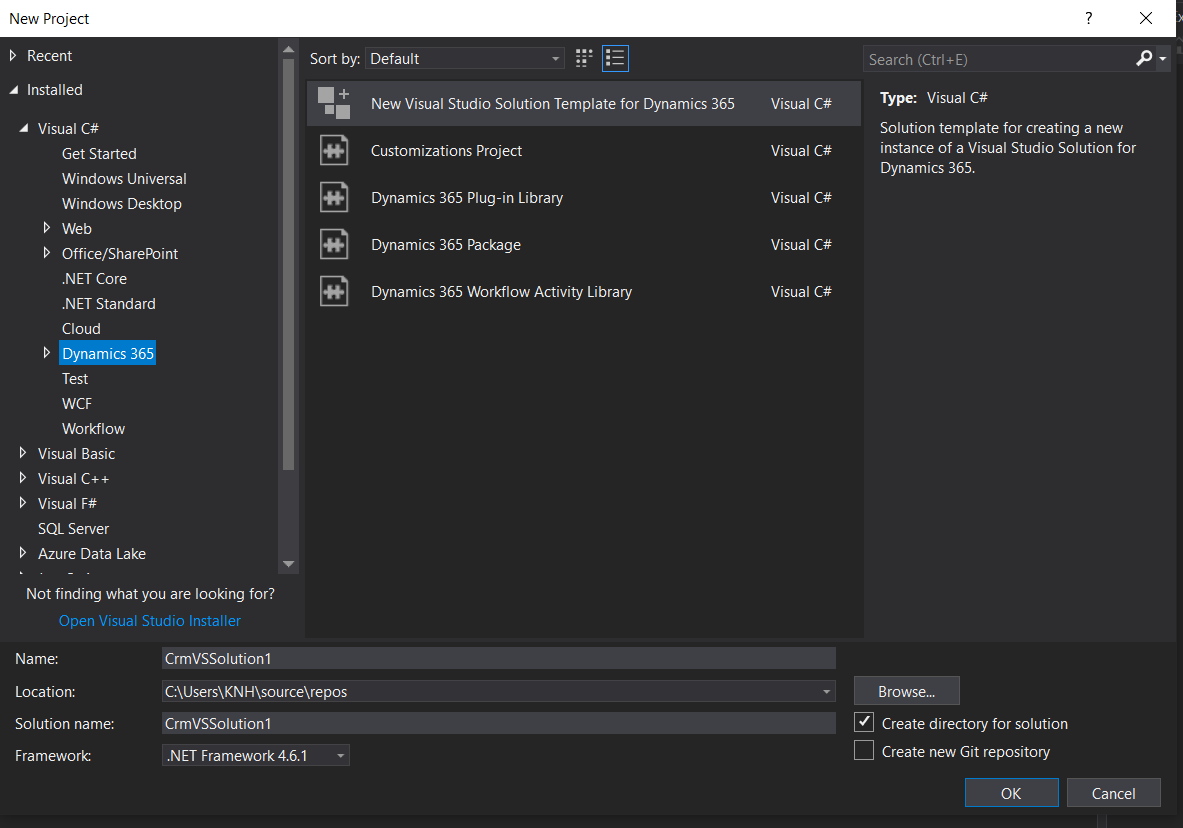The height and width of the screenshot is (828, 1183).
Task: Select New Visual Studio Solution Template row
Action: click(583, 103)
